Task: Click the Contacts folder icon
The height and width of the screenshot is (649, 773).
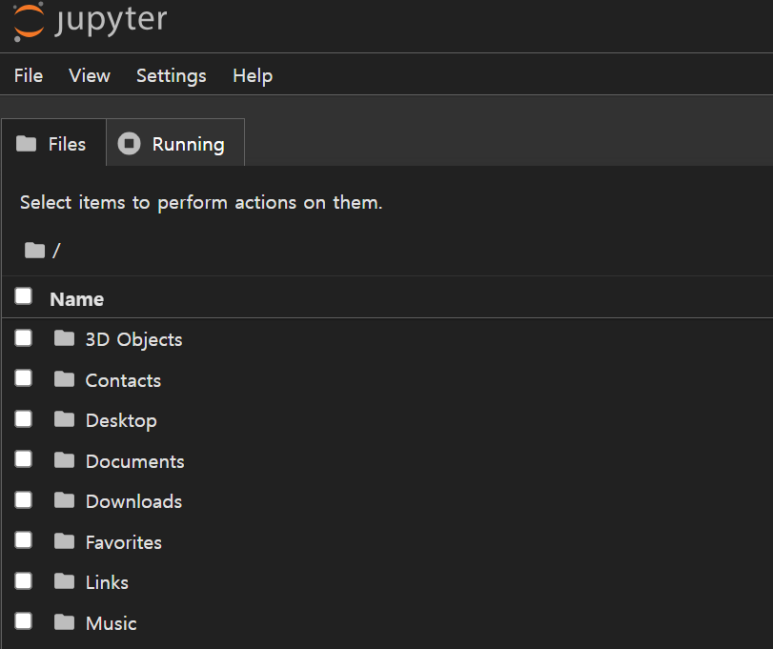Action: click(x=64, y=379)
